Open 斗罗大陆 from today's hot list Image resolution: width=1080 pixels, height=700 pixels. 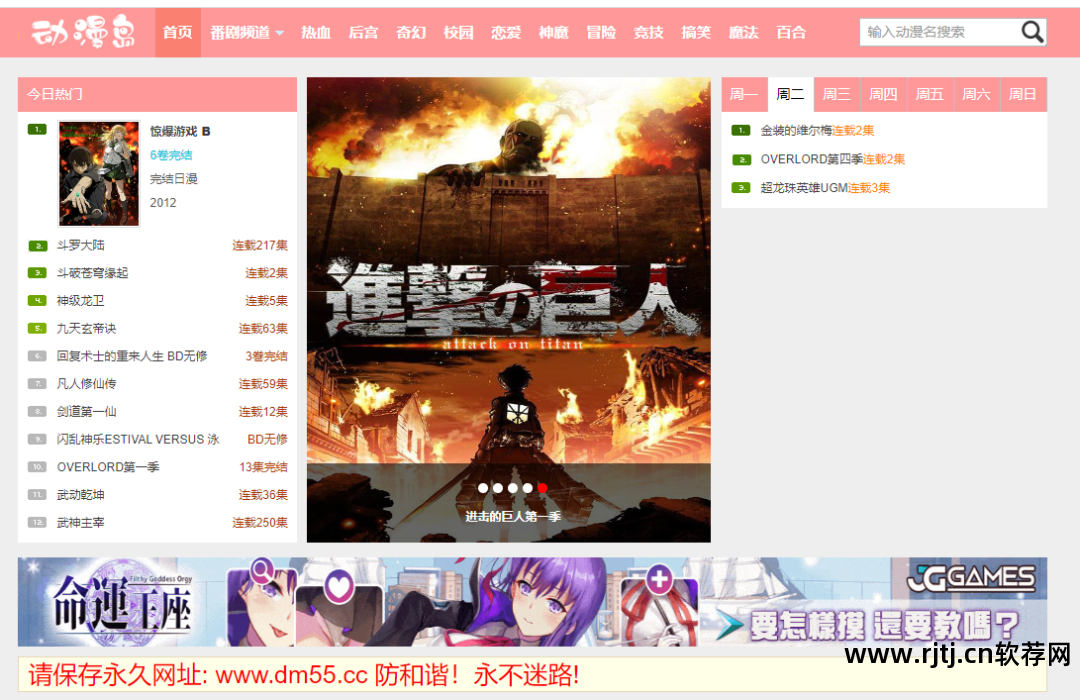81,245
